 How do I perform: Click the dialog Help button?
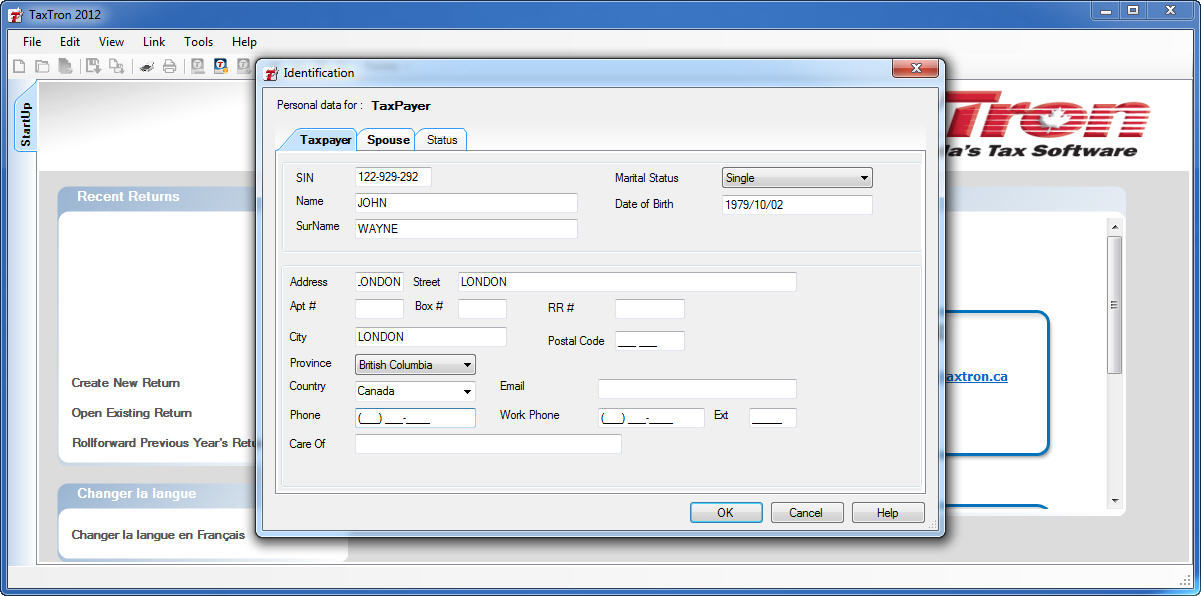888,512
